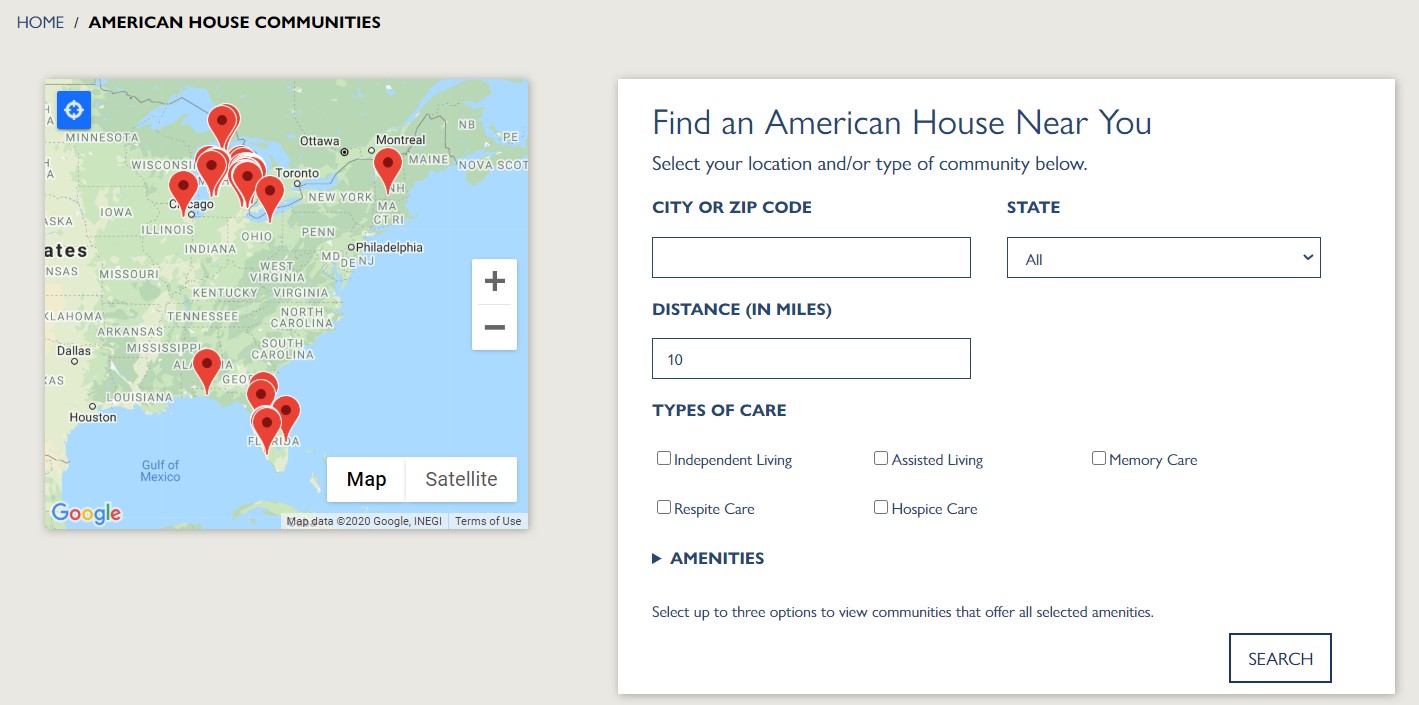Select the Map view tab
Image resolution: width=1419 pixels, height=705 pixels.
[x=366, y=479]
